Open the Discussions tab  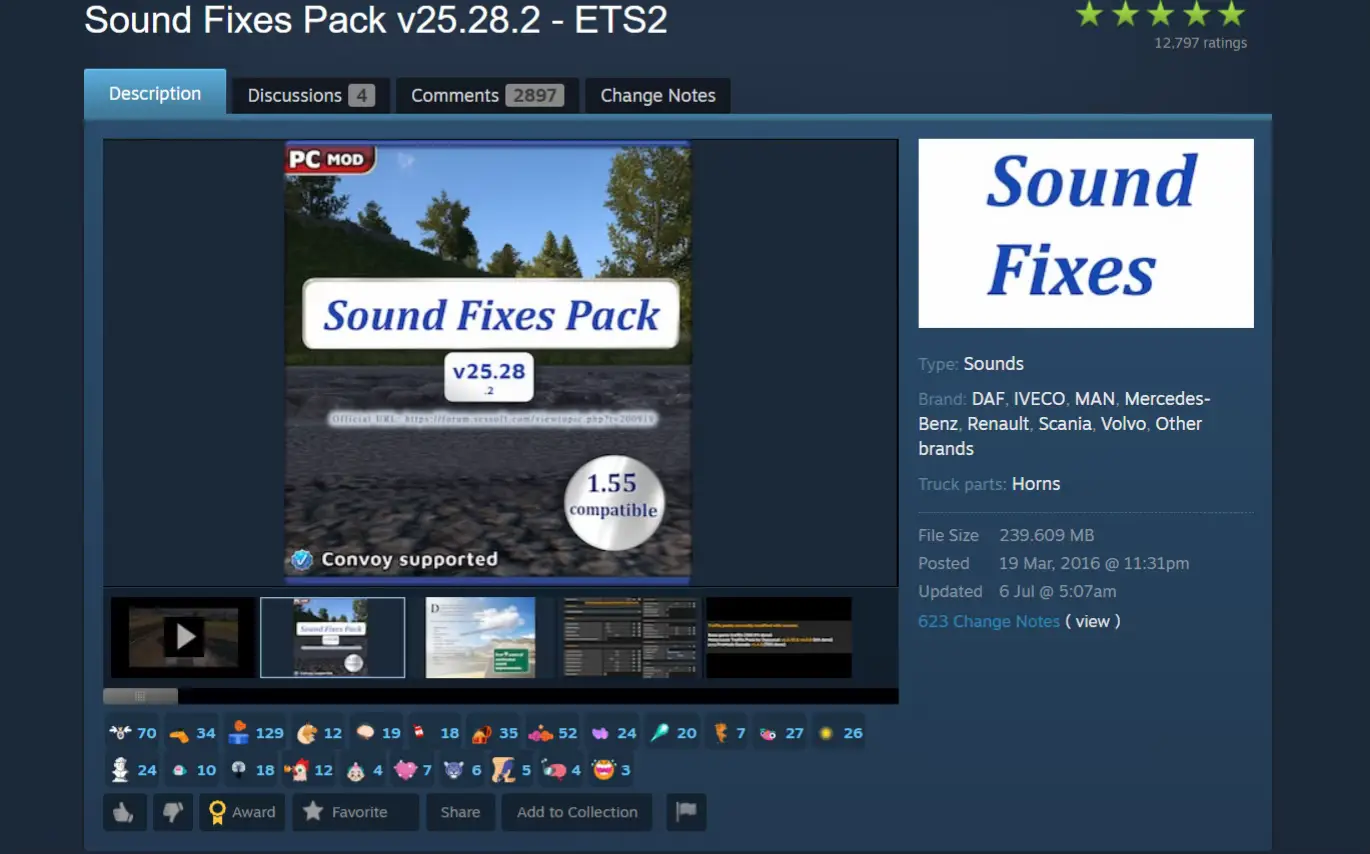point(311,96)
